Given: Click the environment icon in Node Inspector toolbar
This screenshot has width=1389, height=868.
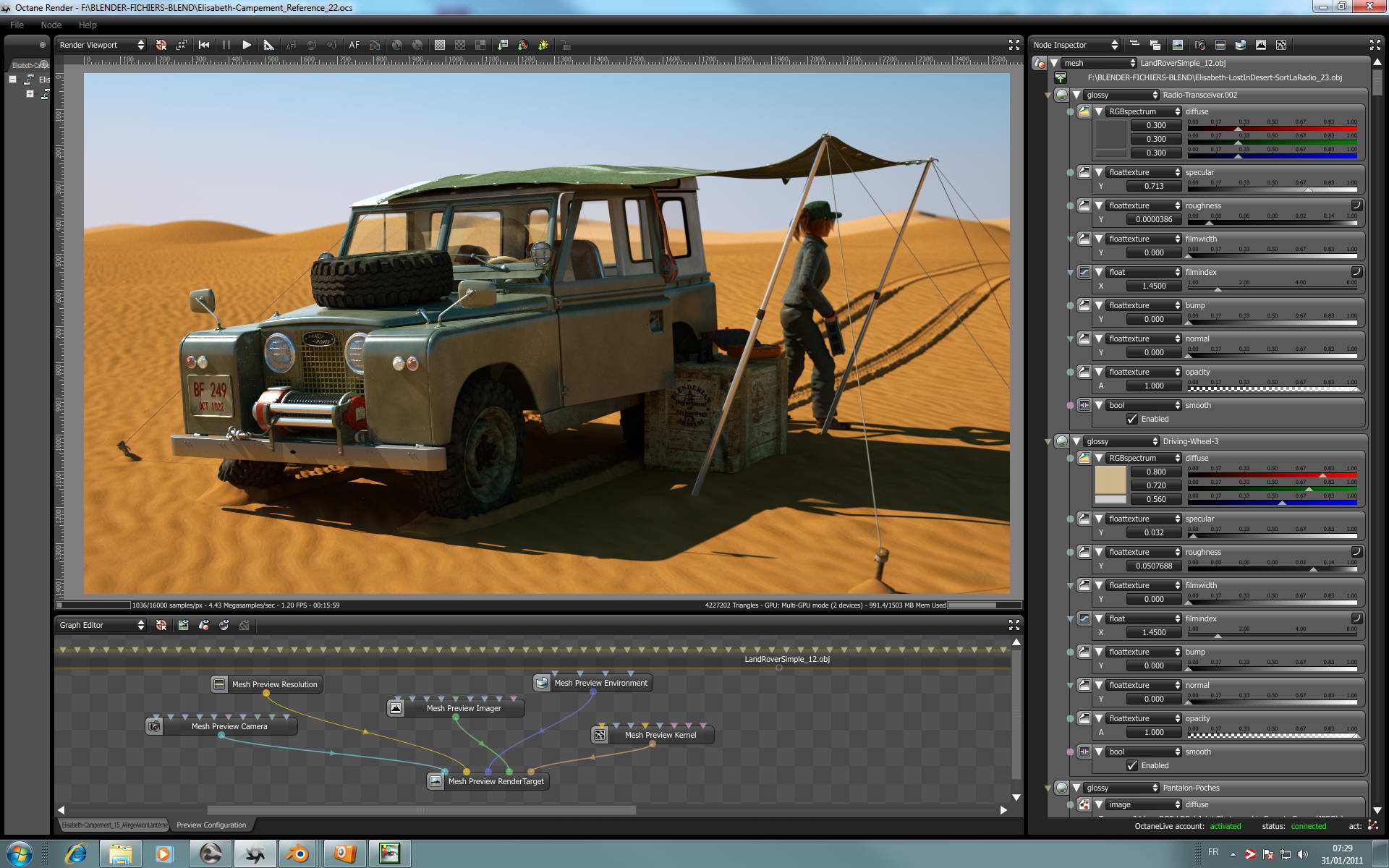Looking at the screenshot, I should point(1241,45).
